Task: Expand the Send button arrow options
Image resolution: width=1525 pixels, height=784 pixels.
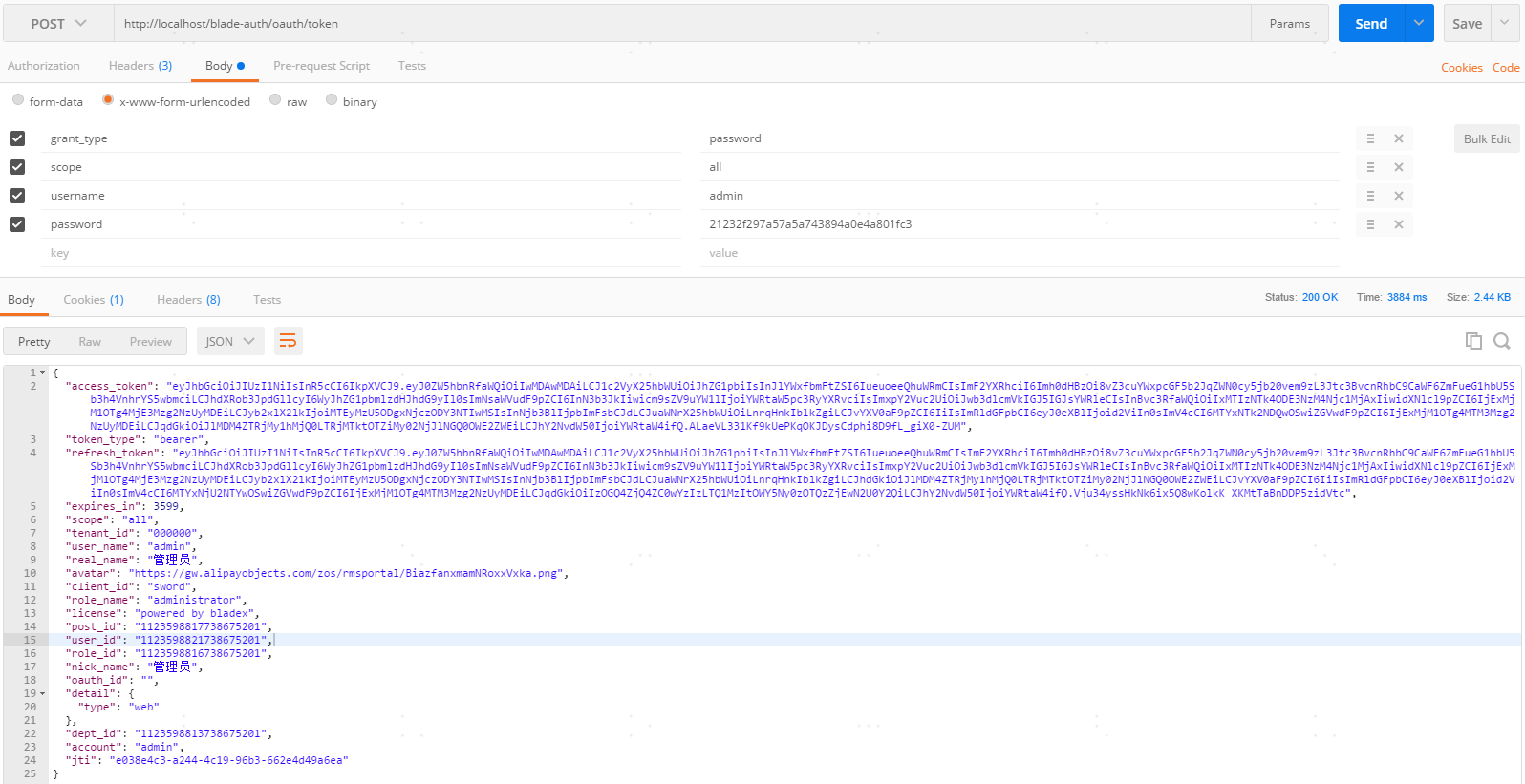Action: pos(1419,24)
